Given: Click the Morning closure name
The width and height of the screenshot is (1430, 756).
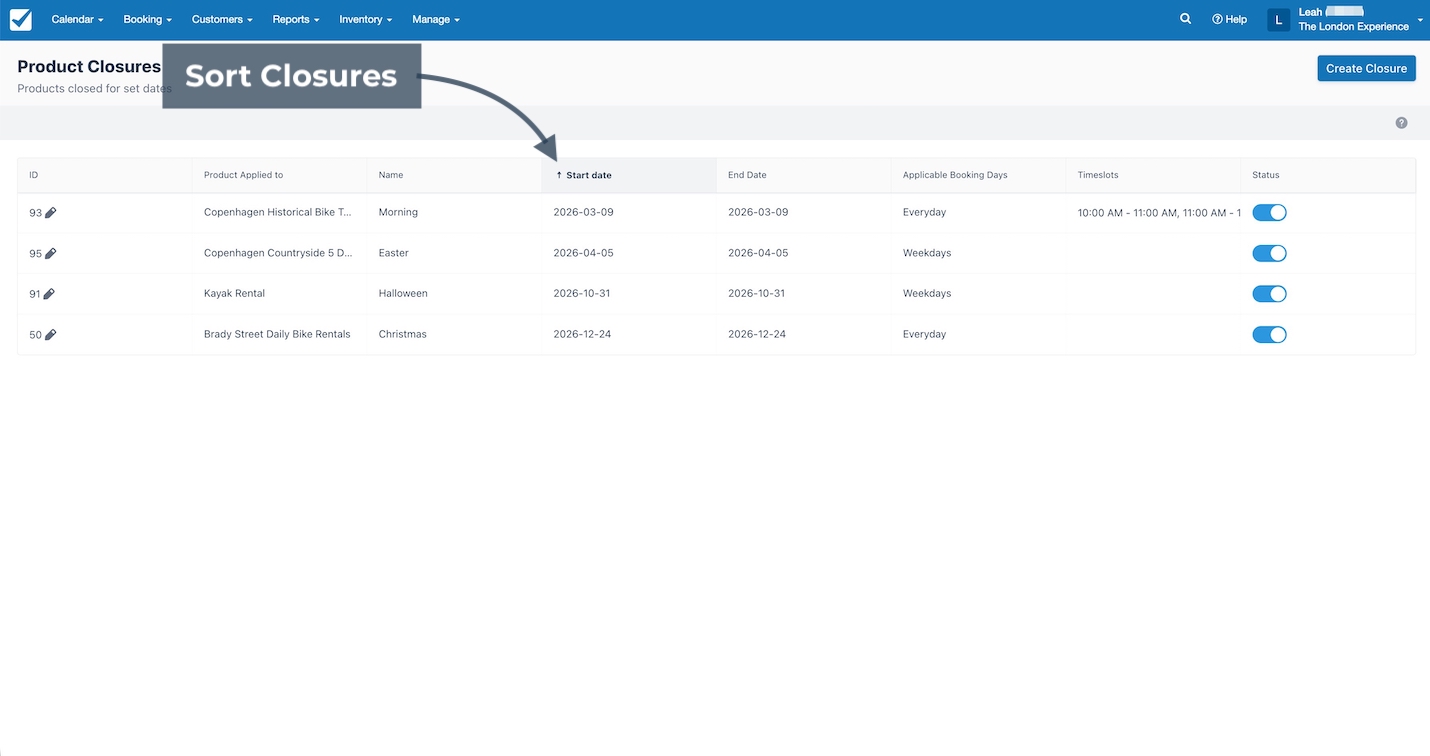Looking at the screenshot, I should coord(398,212).
